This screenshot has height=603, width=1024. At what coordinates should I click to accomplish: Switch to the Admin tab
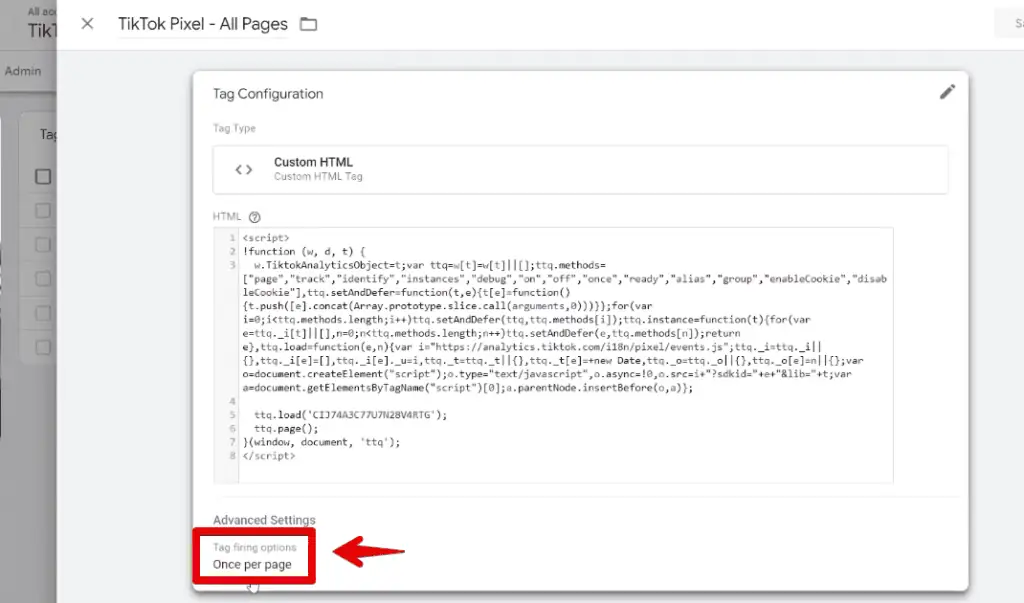(x=23, y=71)
